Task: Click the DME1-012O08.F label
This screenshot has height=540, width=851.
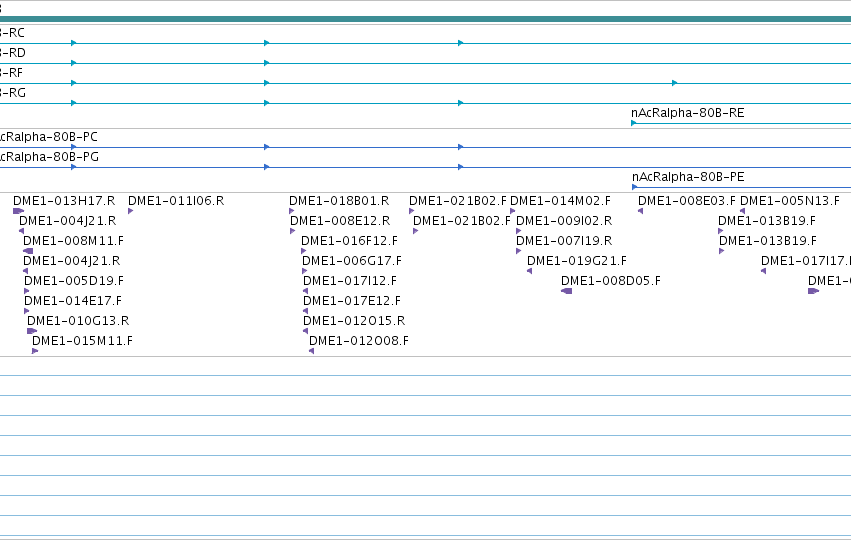Action: coord(359,341)
